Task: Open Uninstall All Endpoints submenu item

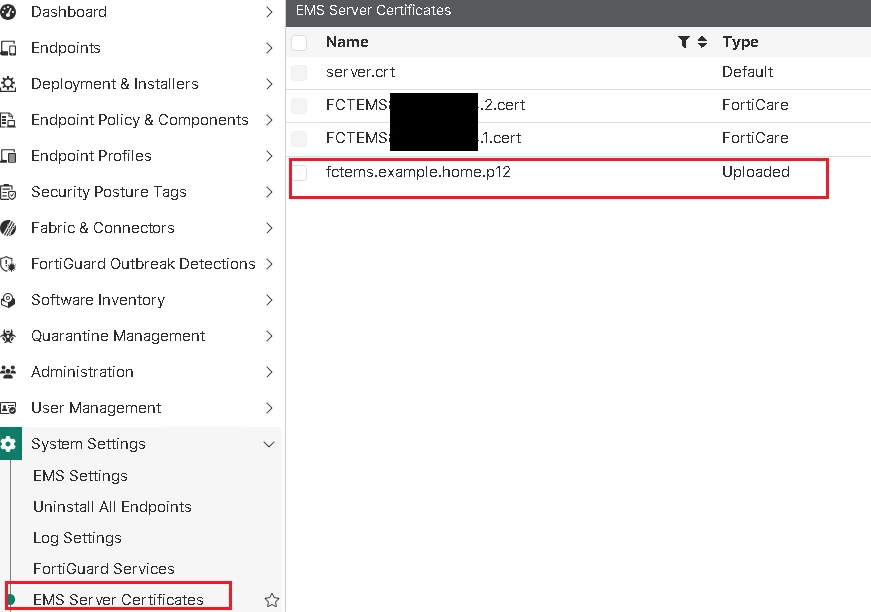Action: coord(112,507)
